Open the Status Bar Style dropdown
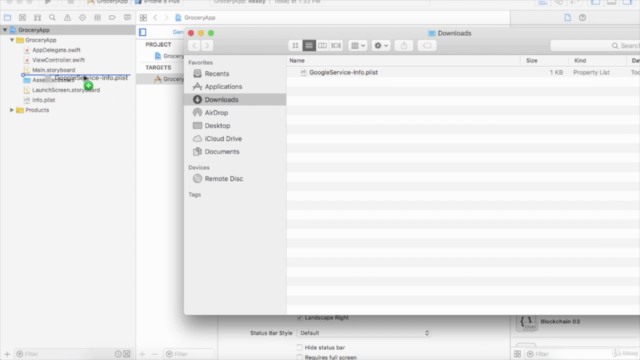Image resolution: width=640 pixels, height=360 pixels. 364,333
